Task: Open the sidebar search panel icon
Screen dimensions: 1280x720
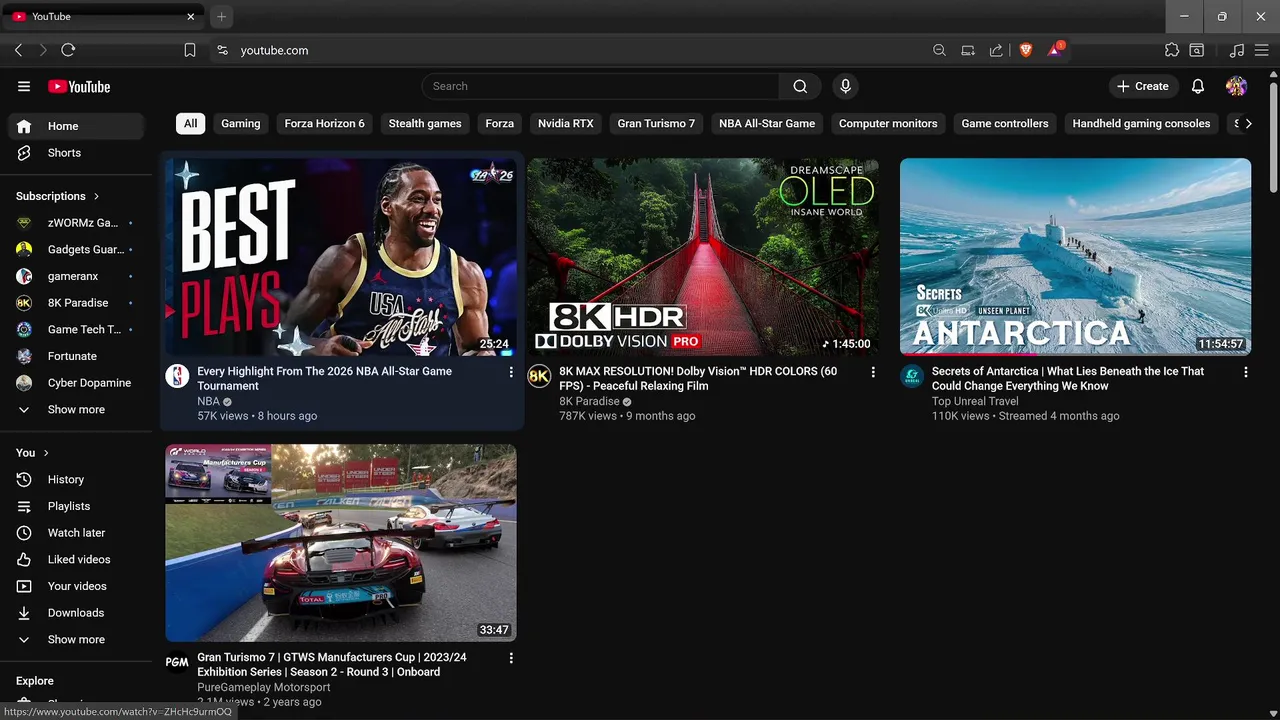Action: [1197, 50]
